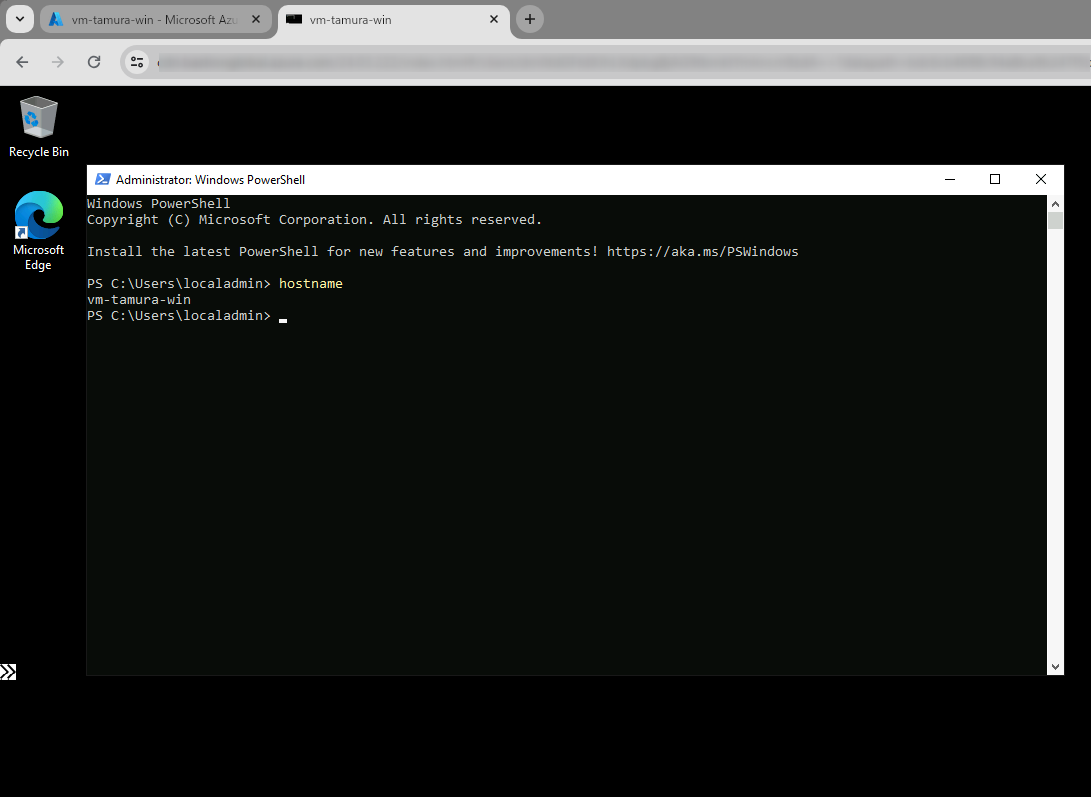Close the Microsoft Azure browser tab

click(255, 19)
